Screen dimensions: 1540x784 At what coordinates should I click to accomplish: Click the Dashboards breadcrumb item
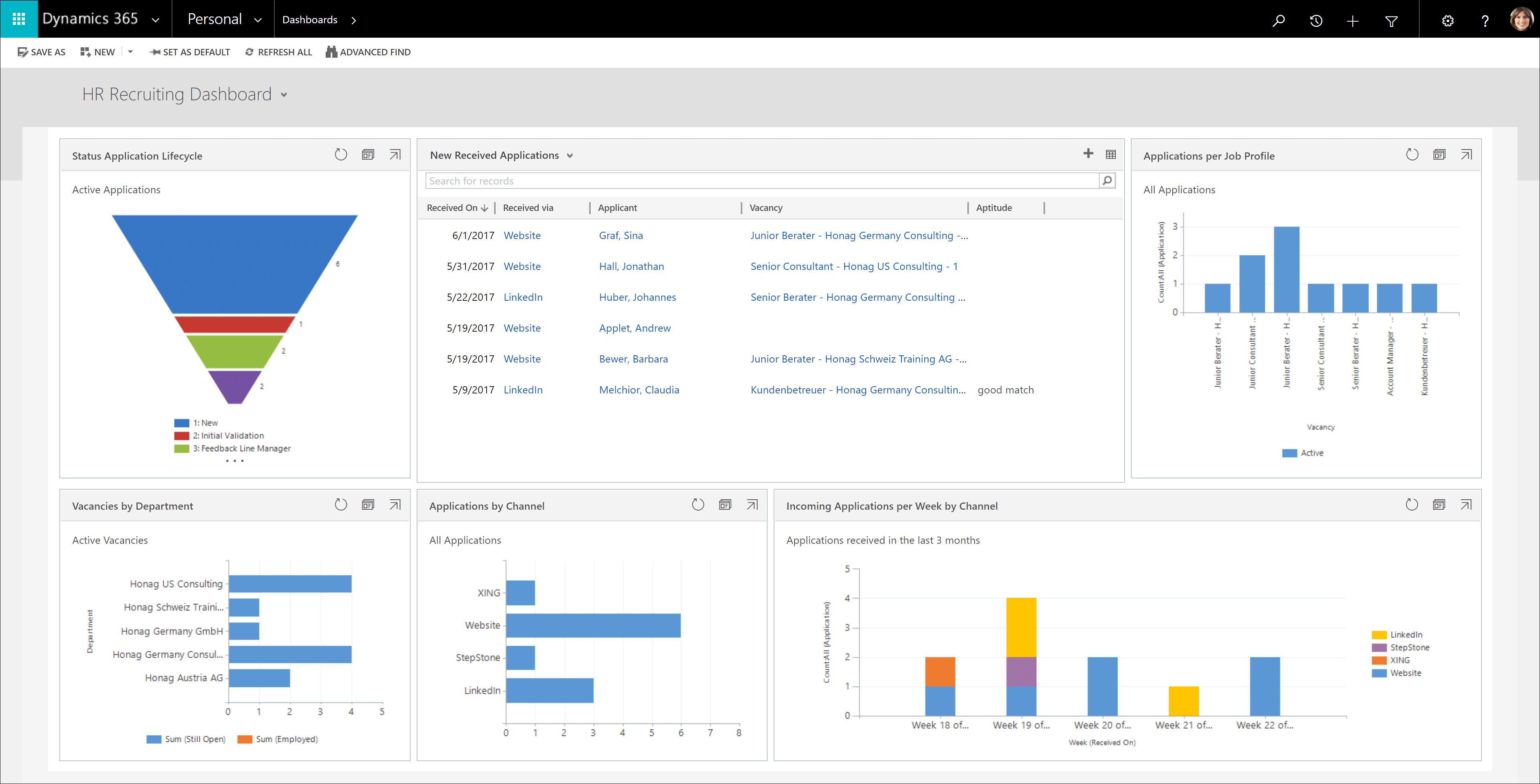[x=310, y=19]
